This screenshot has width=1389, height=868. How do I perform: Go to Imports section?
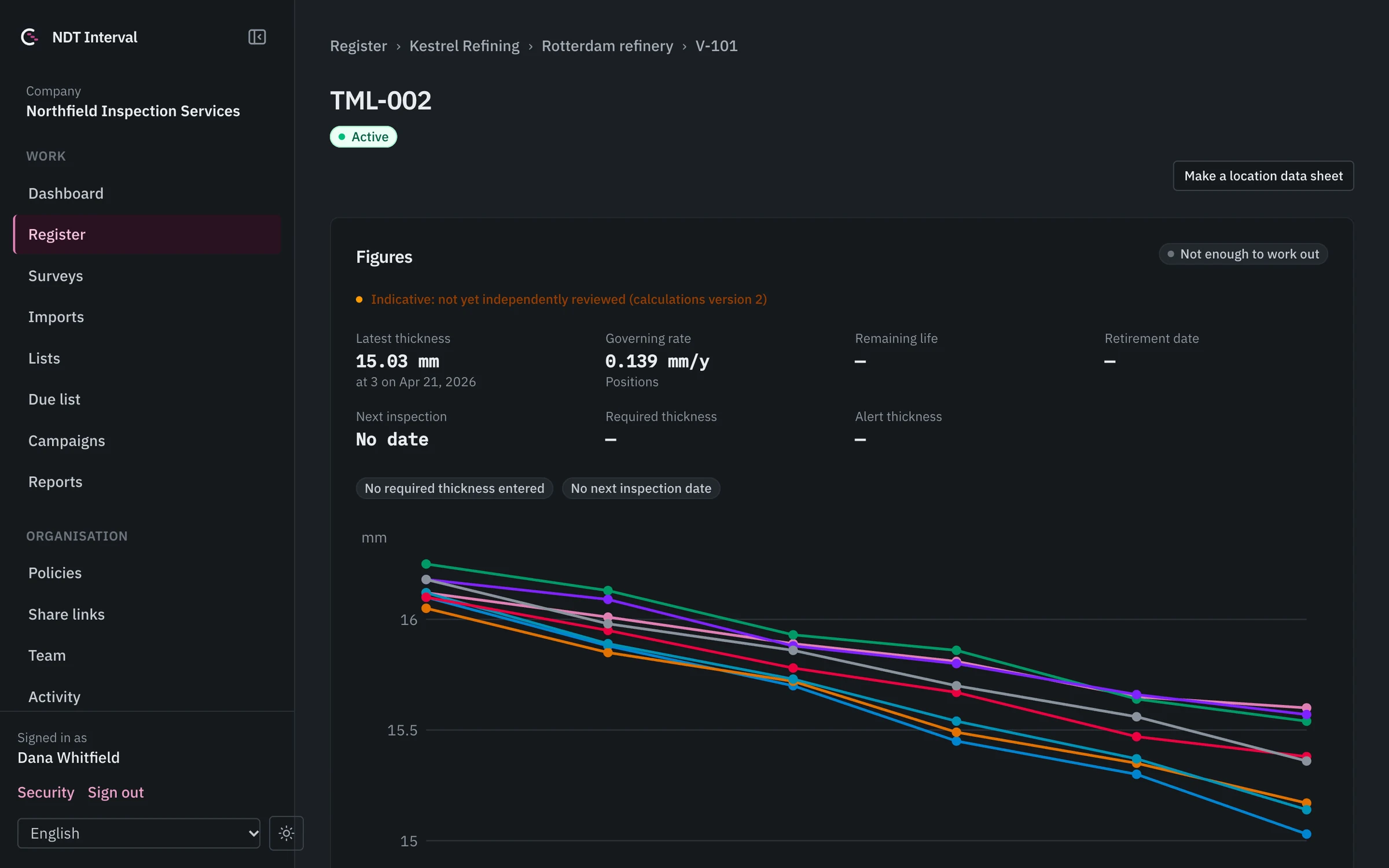(147, 317)
